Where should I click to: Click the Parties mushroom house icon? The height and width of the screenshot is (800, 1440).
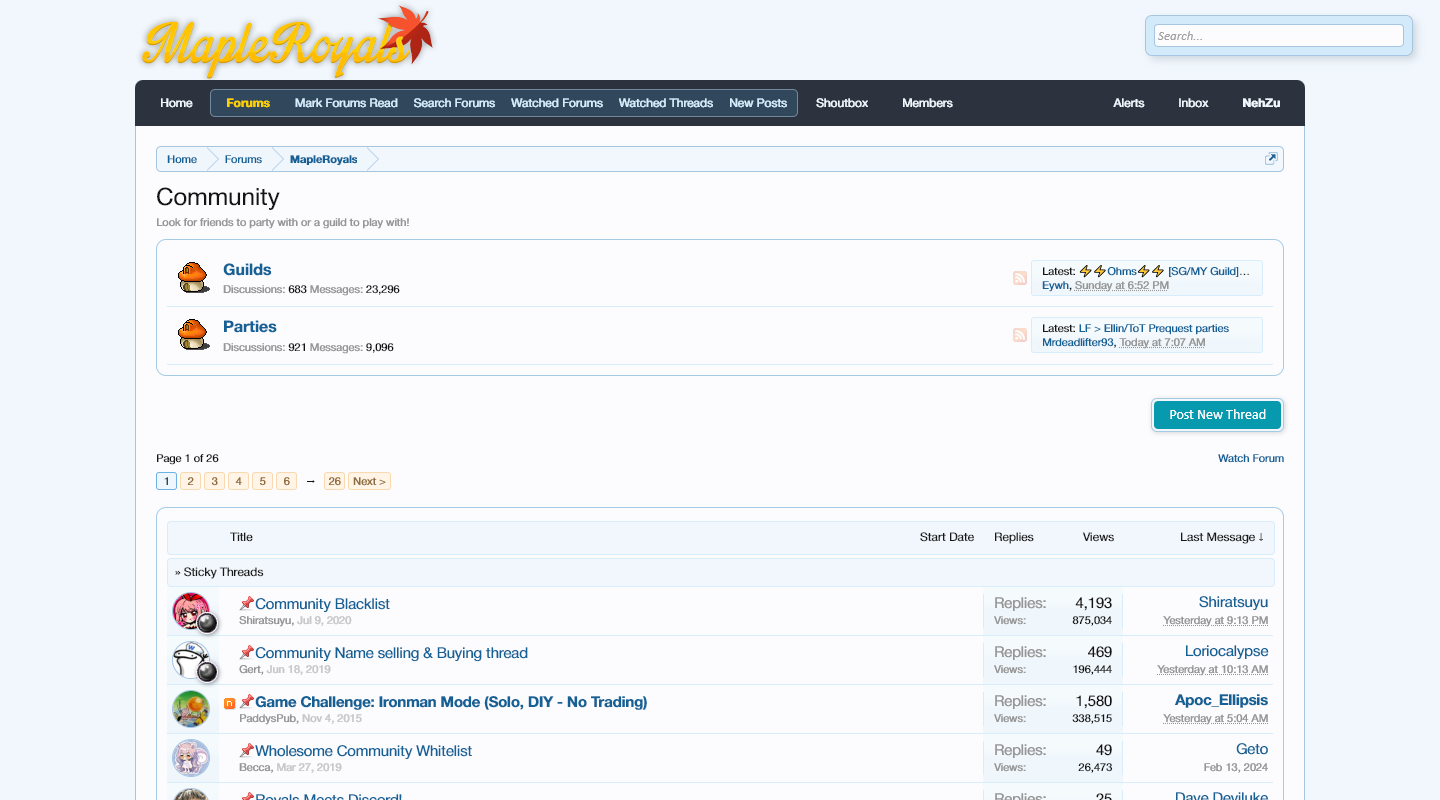(192, 335)
